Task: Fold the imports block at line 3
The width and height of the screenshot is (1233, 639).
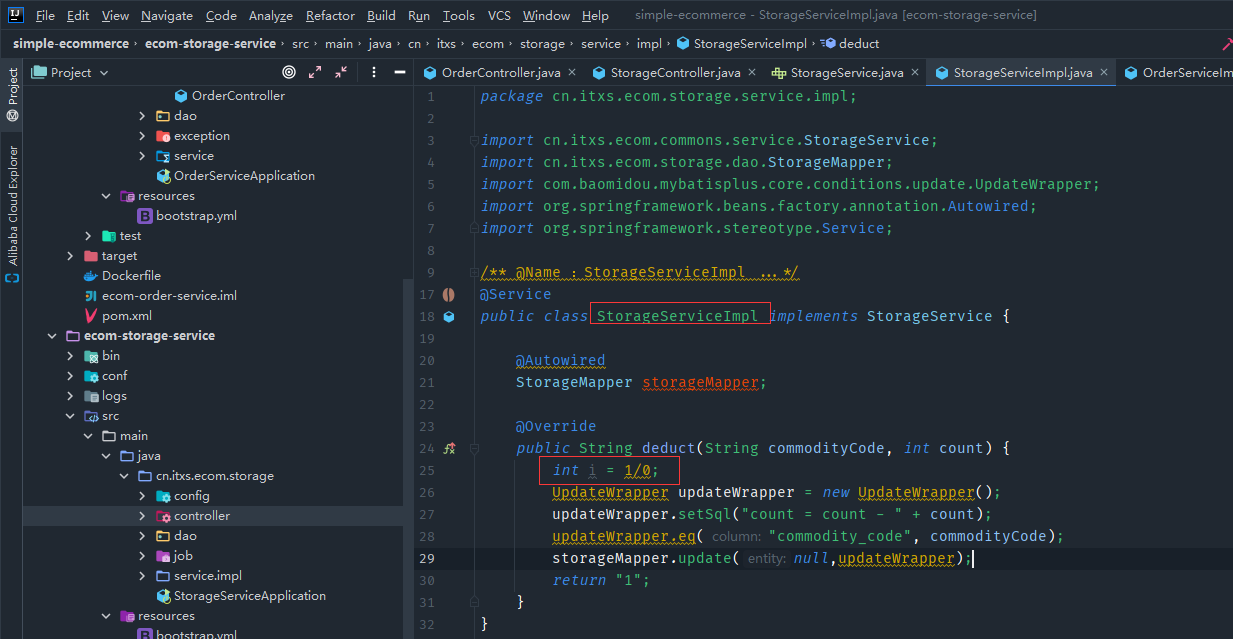Action: [x=474, y=140]
